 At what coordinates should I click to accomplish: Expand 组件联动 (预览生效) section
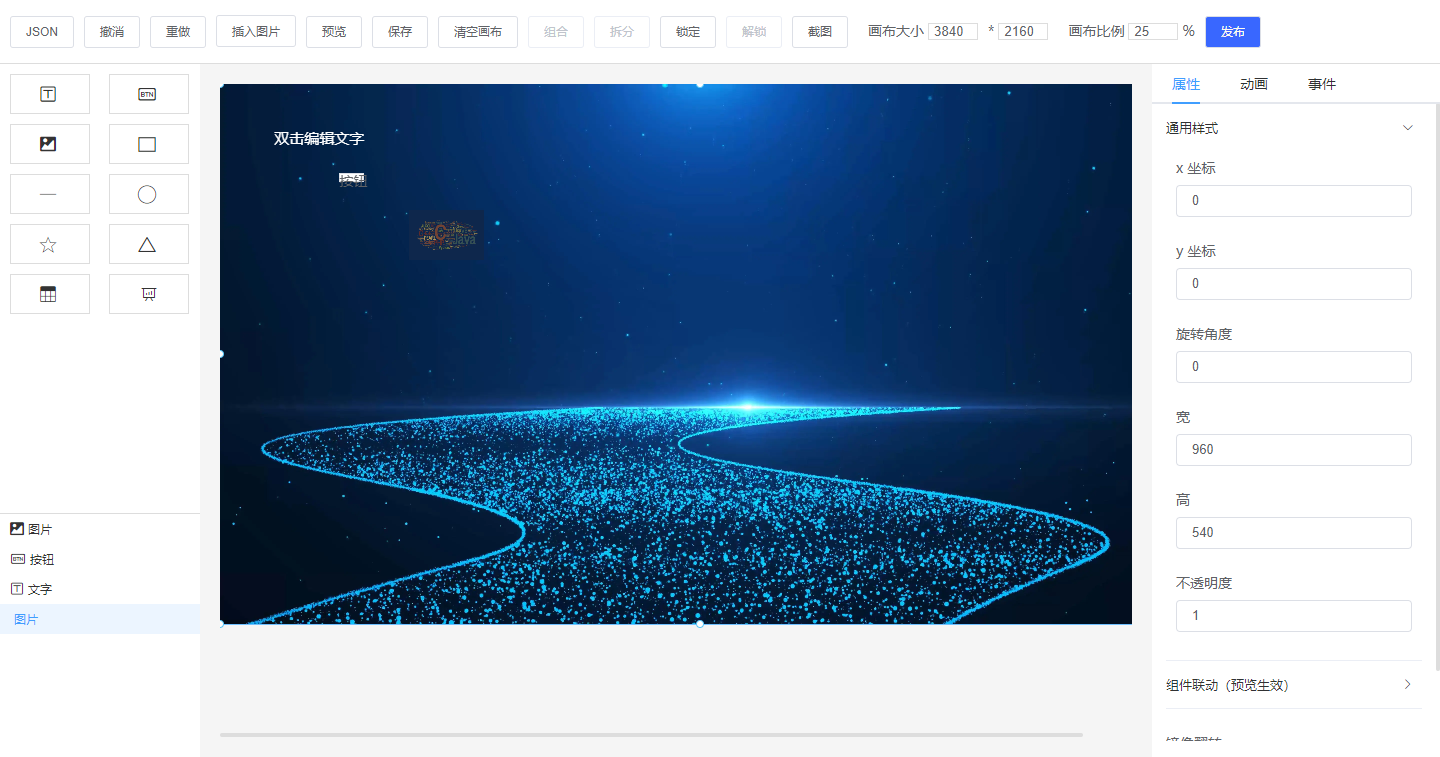1294,685
